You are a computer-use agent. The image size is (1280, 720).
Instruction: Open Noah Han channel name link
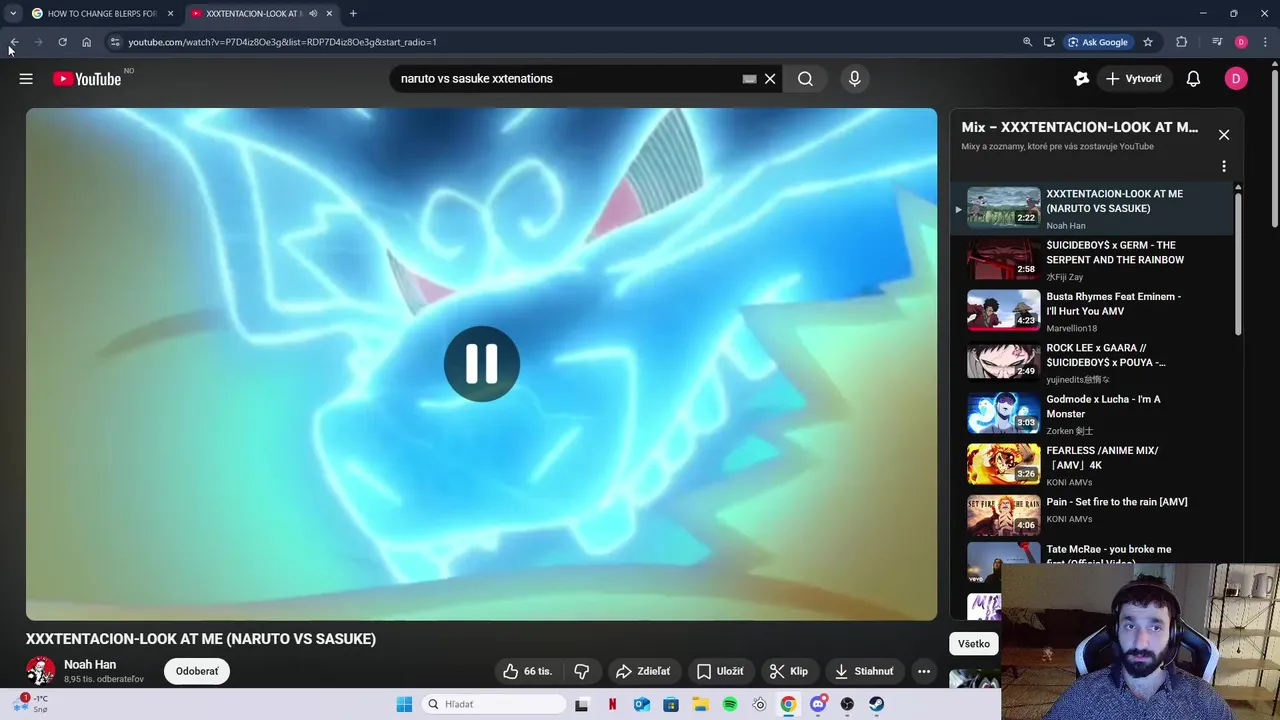[90, 664]
